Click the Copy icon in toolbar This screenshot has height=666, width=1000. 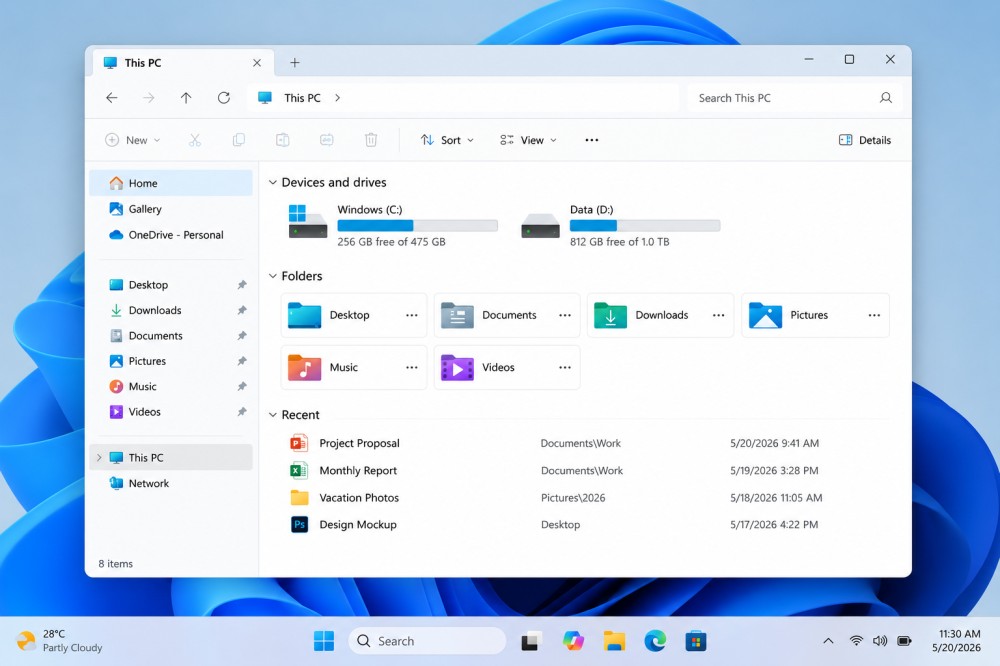click(x=239, y=140)
